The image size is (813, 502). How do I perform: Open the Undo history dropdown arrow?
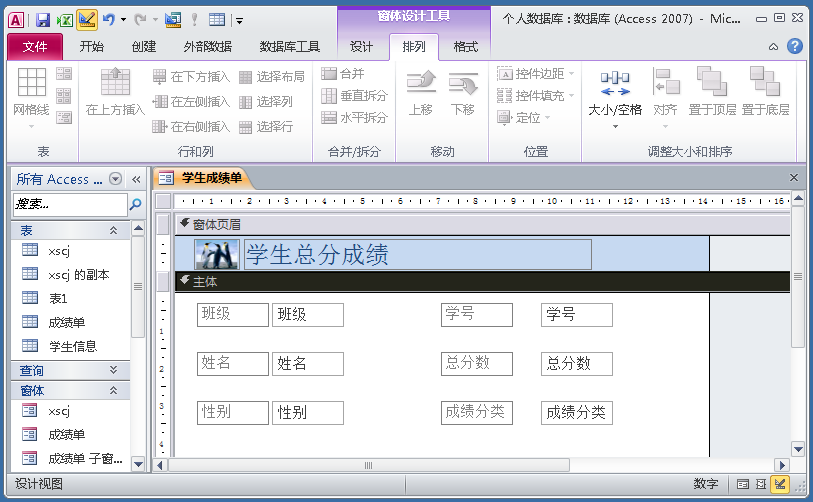pyautogui.click(x=123, y=20)
